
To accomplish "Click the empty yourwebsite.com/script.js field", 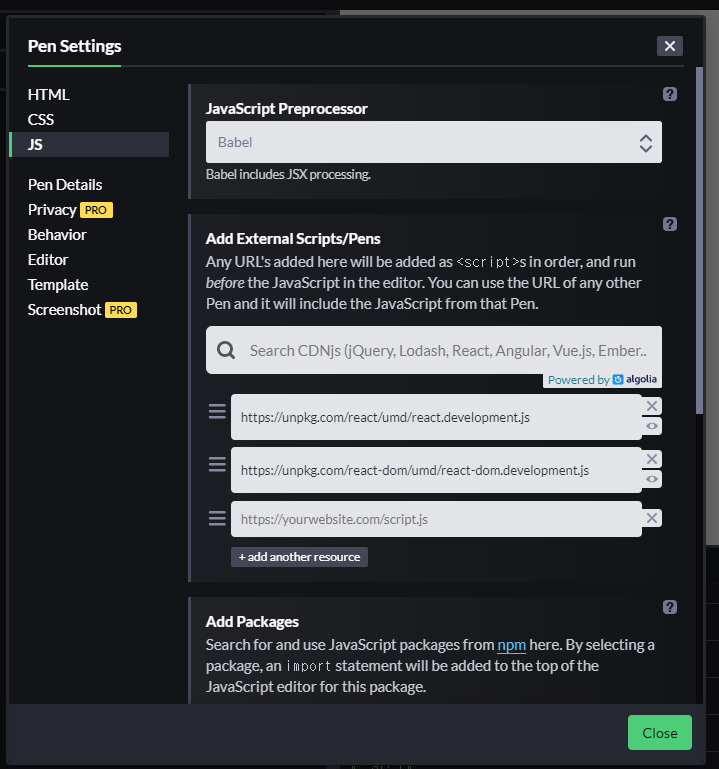I will (436, 519).
